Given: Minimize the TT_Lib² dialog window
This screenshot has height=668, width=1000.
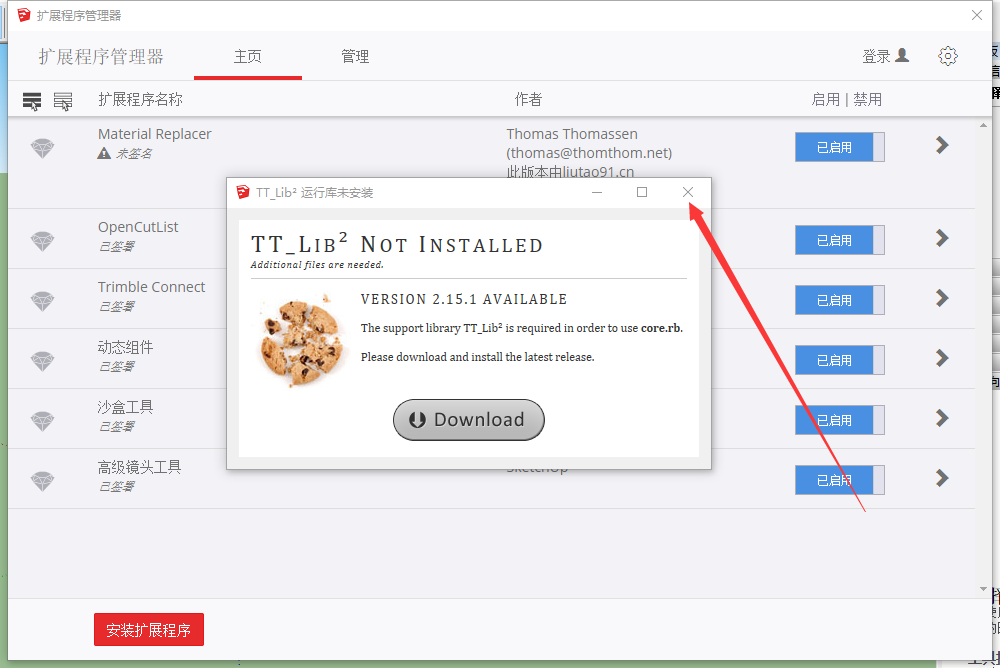Looking at the screenshot, I should pyautogui.click(x=597, y=192).
